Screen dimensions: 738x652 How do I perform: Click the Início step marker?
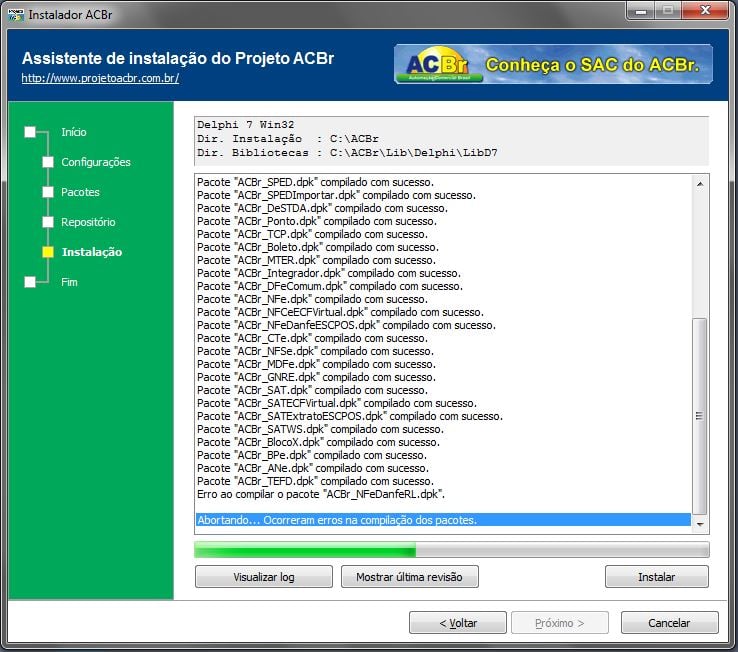click(x=30, y=132)
